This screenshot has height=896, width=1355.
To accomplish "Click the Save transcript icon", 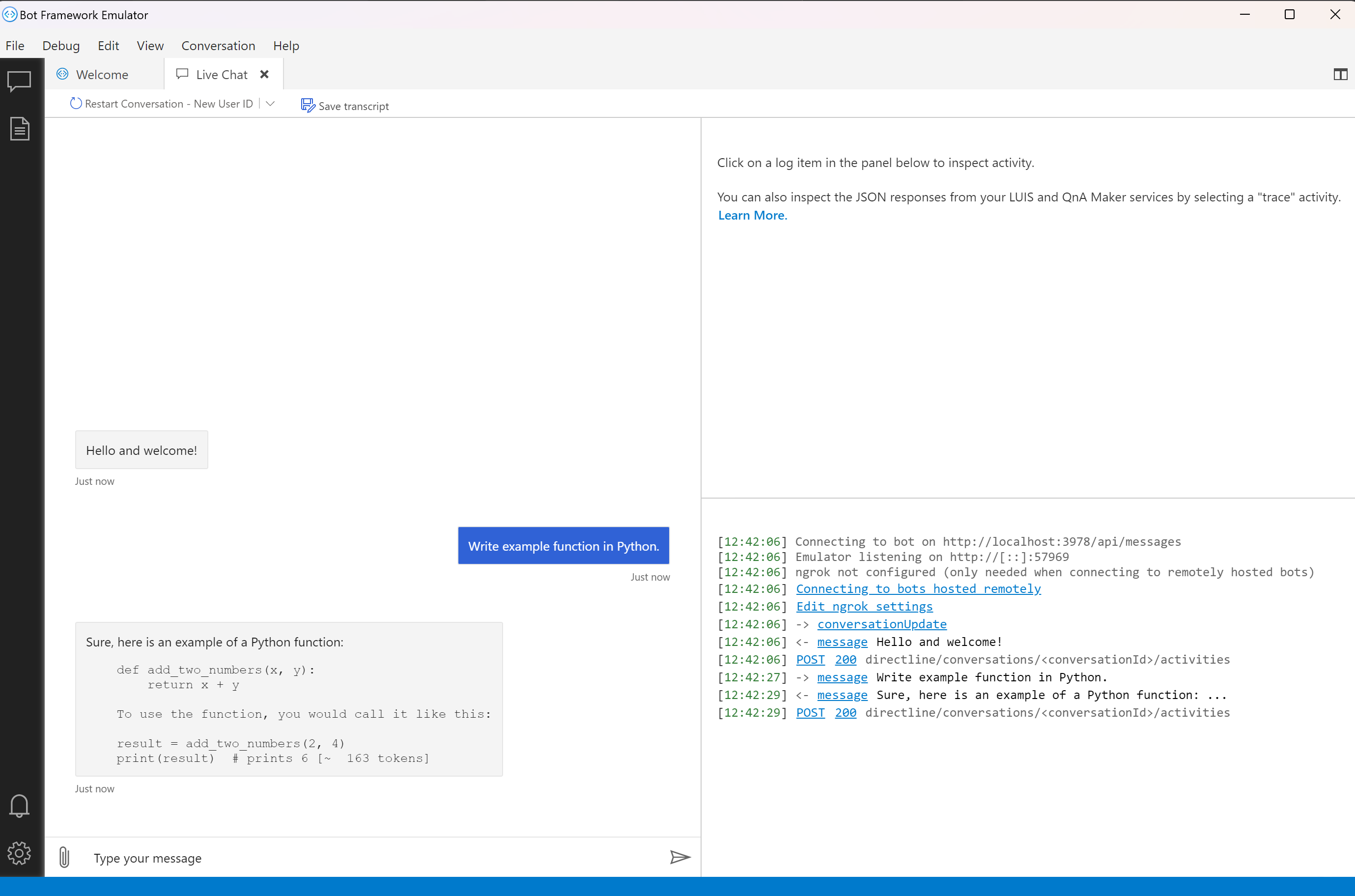I will tap(308, 105).
